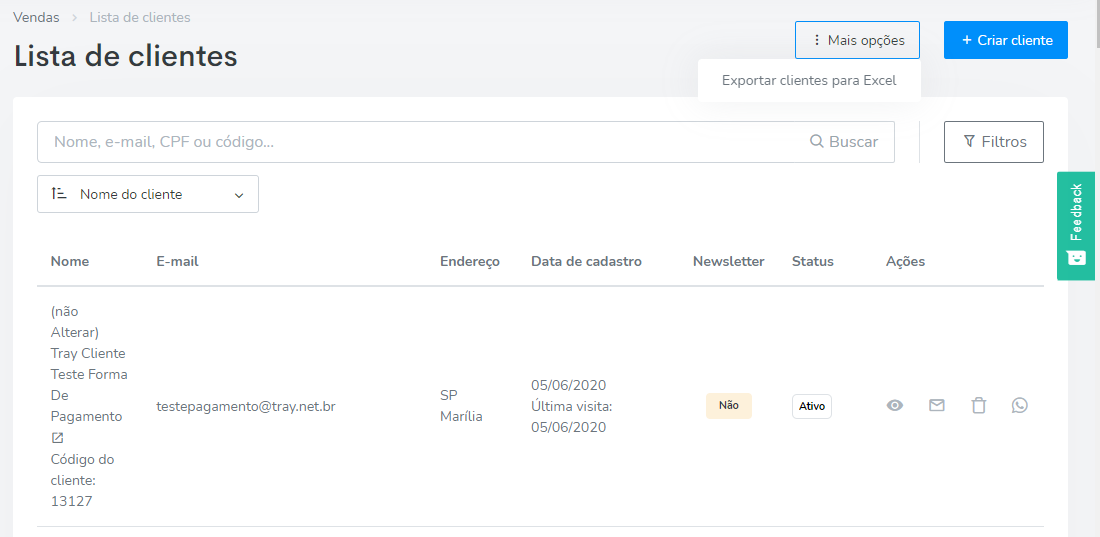Viewport: 1100px width, 537px height.
Task: Open the Mais opções menu
Action: click(857, 40)
